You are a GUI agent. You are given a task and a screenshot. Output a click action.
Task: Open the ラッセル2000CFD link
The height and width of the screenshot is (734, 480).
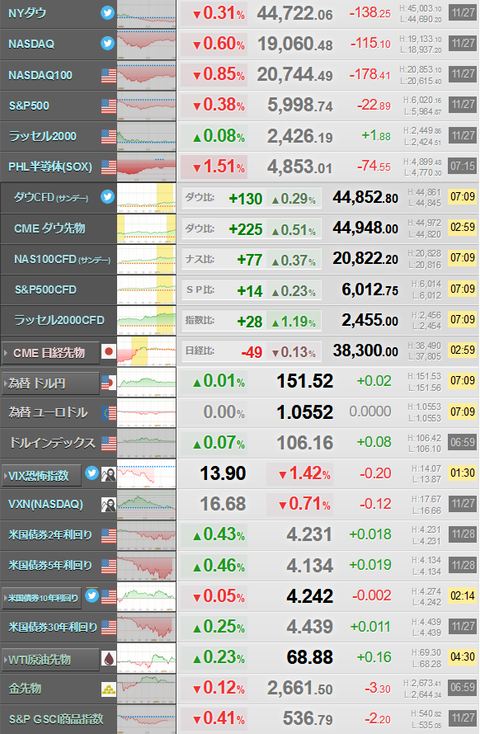pos(59,320)
